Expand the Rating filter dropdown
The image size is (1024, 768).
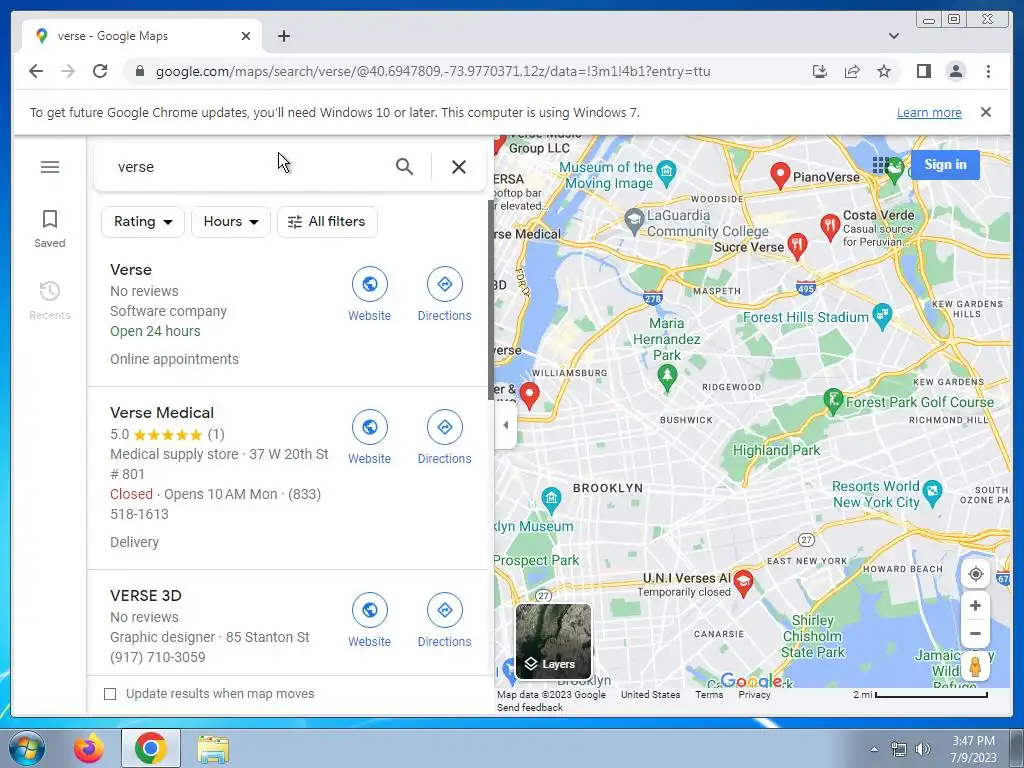click(x=142, y=221)
